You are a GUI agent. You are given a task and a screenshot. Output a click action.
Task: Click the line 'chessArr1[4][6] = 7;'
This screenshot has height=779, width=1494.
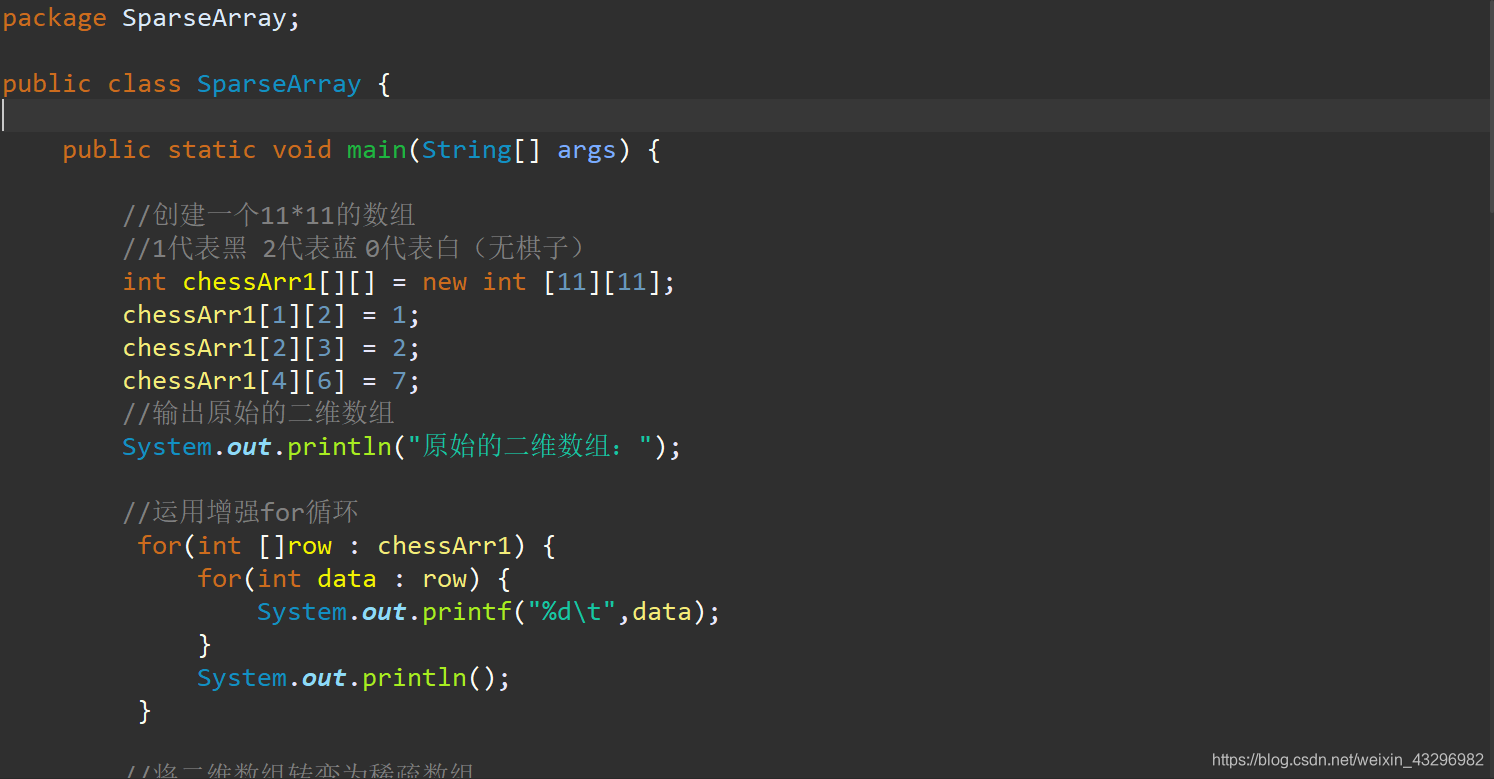271,381
